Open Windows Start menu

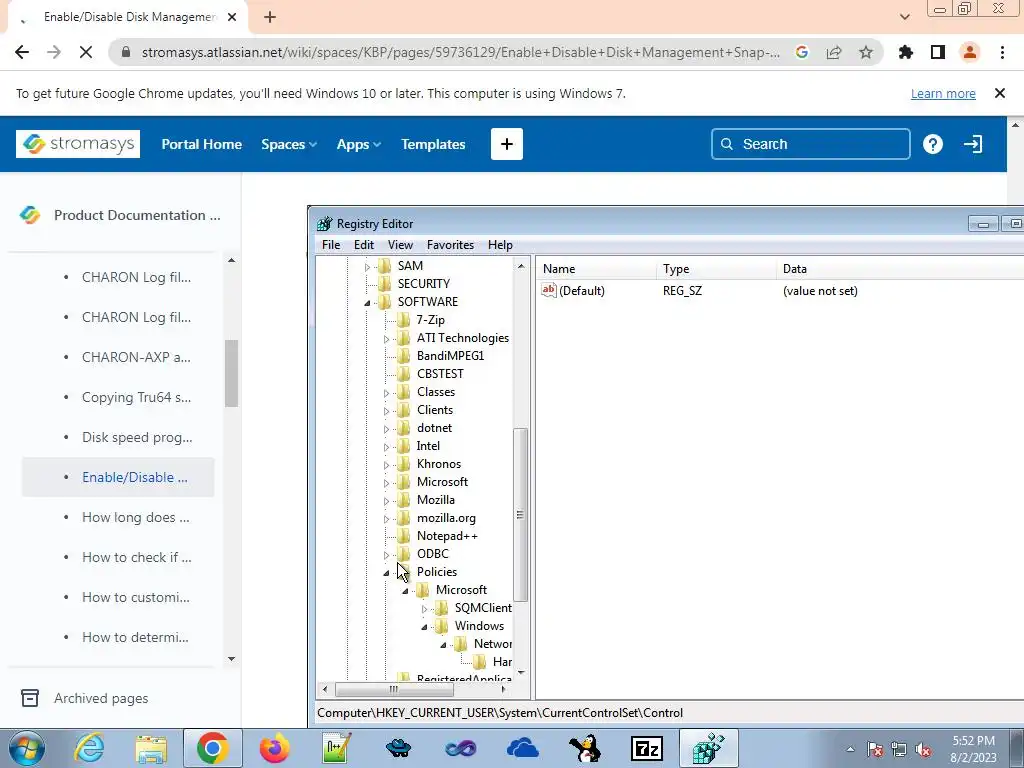point(26,748)
